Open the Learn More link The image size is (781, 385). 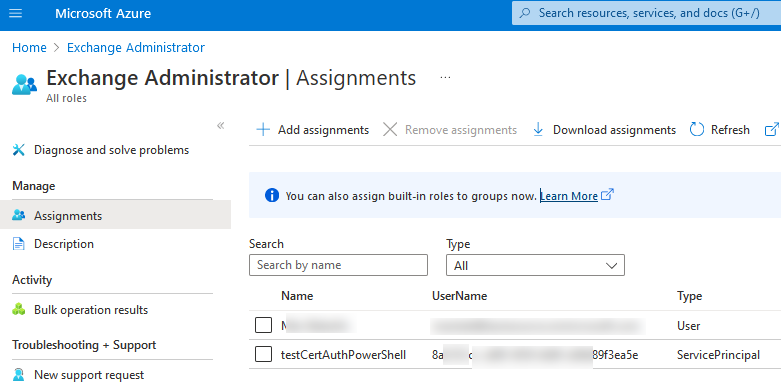(x=569, y=196)
